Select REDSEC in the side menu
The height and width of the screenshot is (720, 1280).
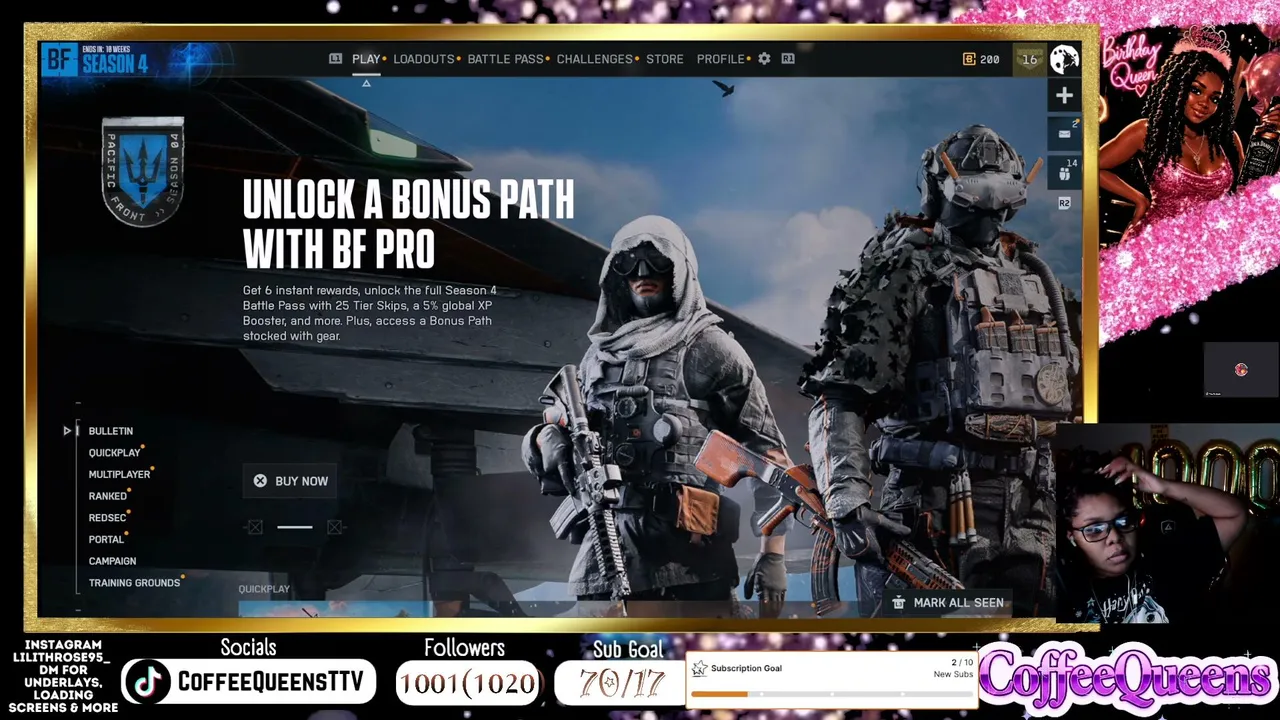tap(108, 518)
